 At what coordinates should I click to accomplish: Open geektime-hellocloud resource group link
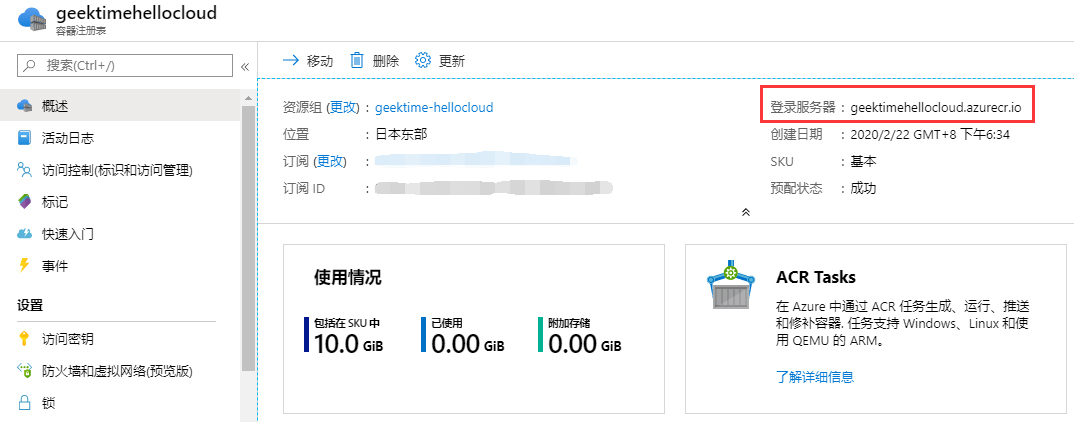(x=434, y=107)
